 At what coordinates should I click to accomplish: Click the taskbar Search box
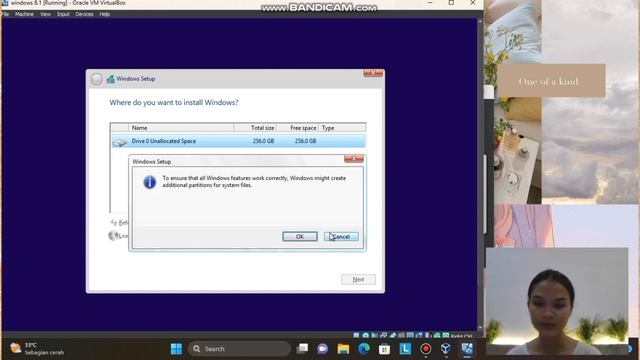(x=239, y=349)
